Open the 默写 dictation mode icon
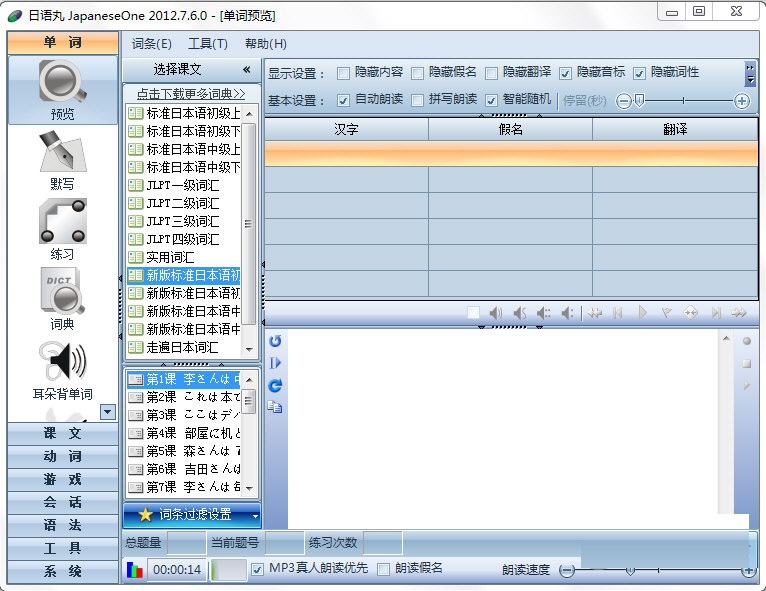Viewport: 766px width, 591px height. click(63, 160)
